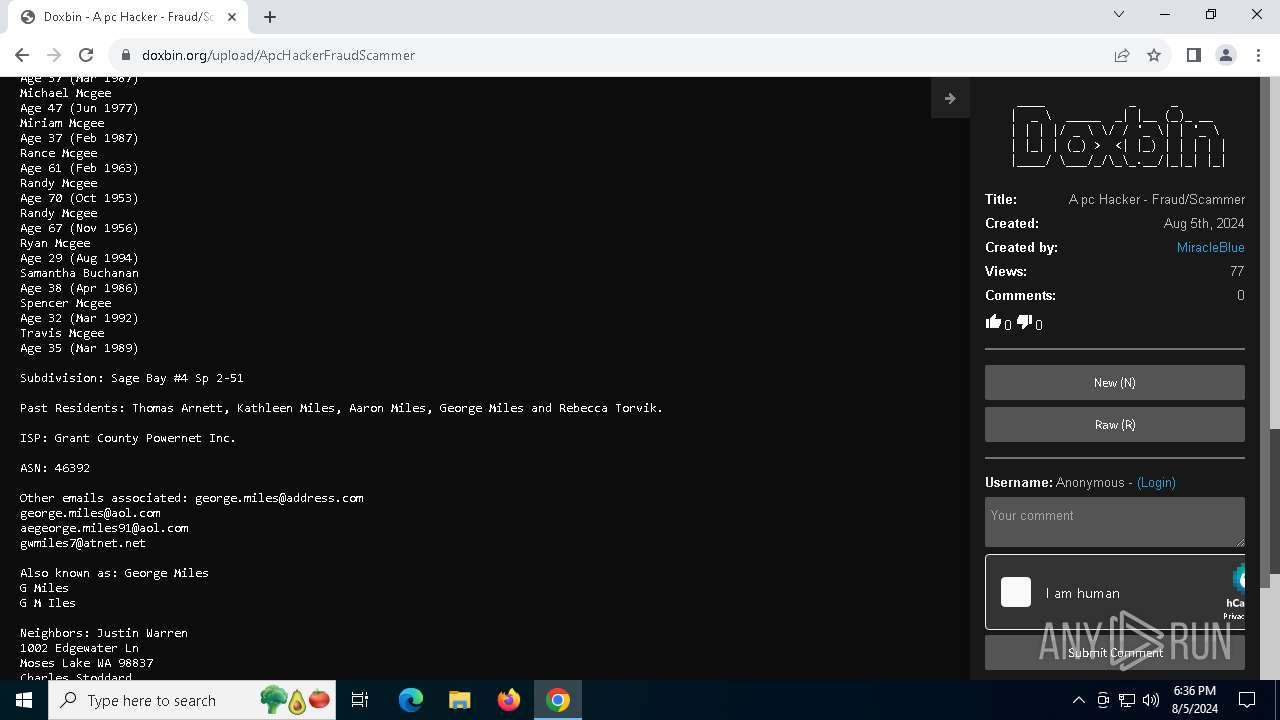Click the Chrome taskbar icon
The image size is (1280, 720).
558,700
